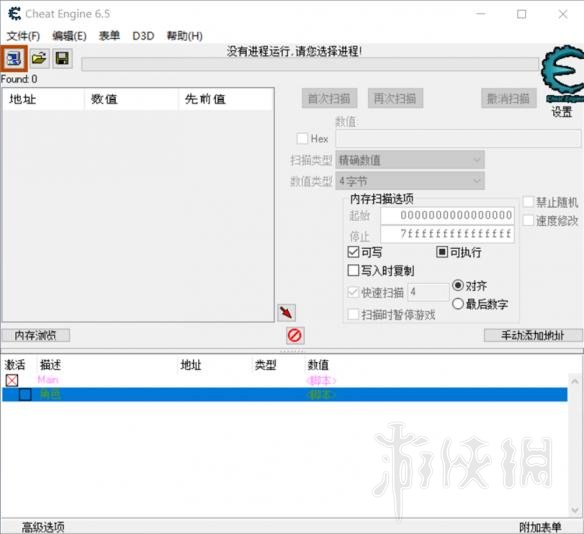Image resolution: width=584 pixels, height=534 pixels.
Task: Open the 数值类型 dropdown
Action: click(410, 181)
